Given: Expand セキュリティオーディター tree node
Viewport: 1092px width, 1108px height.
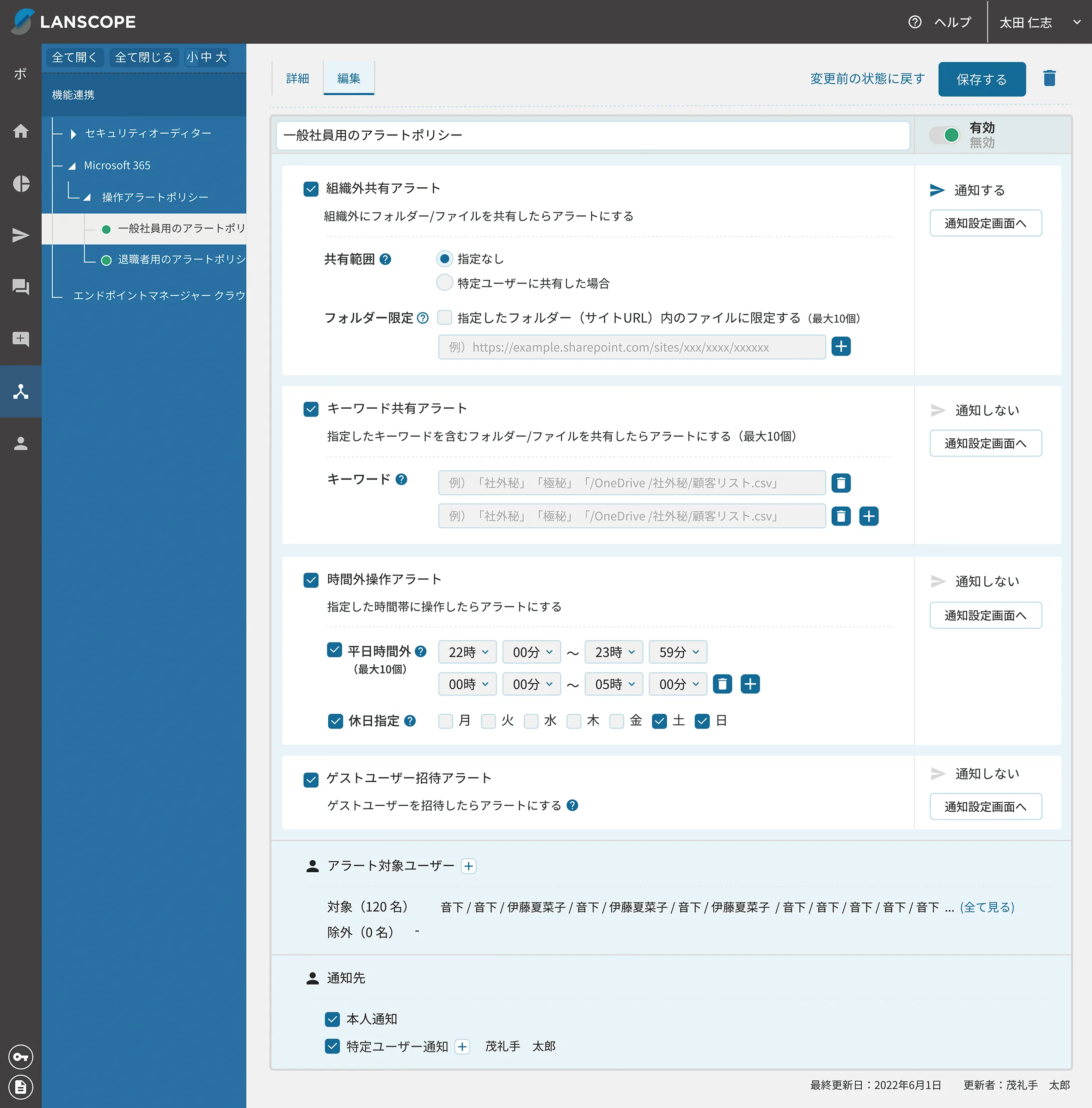Looking at the screenshot, I should [73, 134].
